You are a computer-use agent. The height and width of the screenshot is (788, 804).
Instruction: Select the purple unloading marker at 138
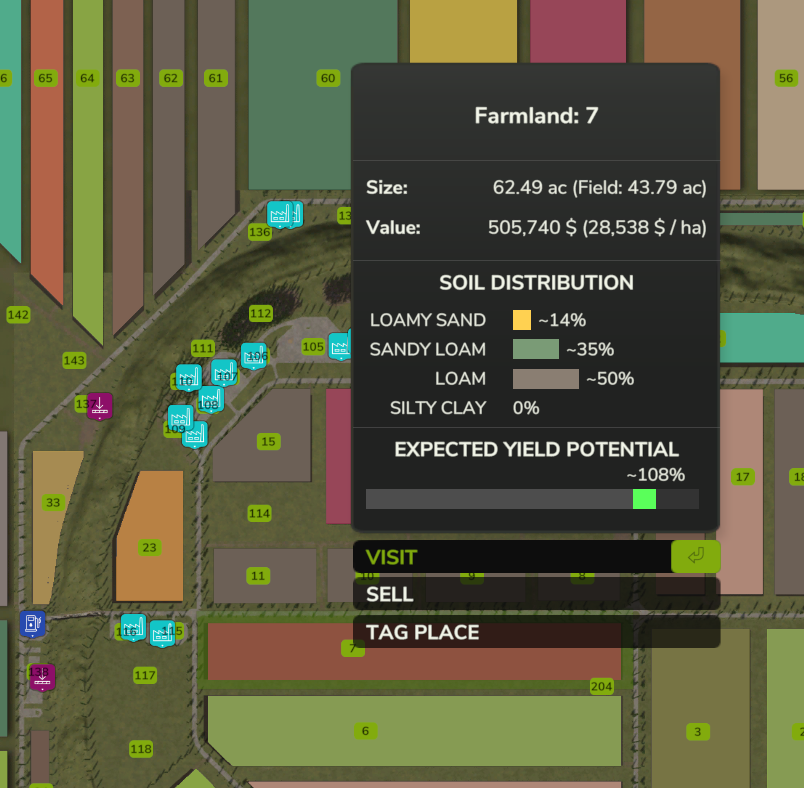42,676
